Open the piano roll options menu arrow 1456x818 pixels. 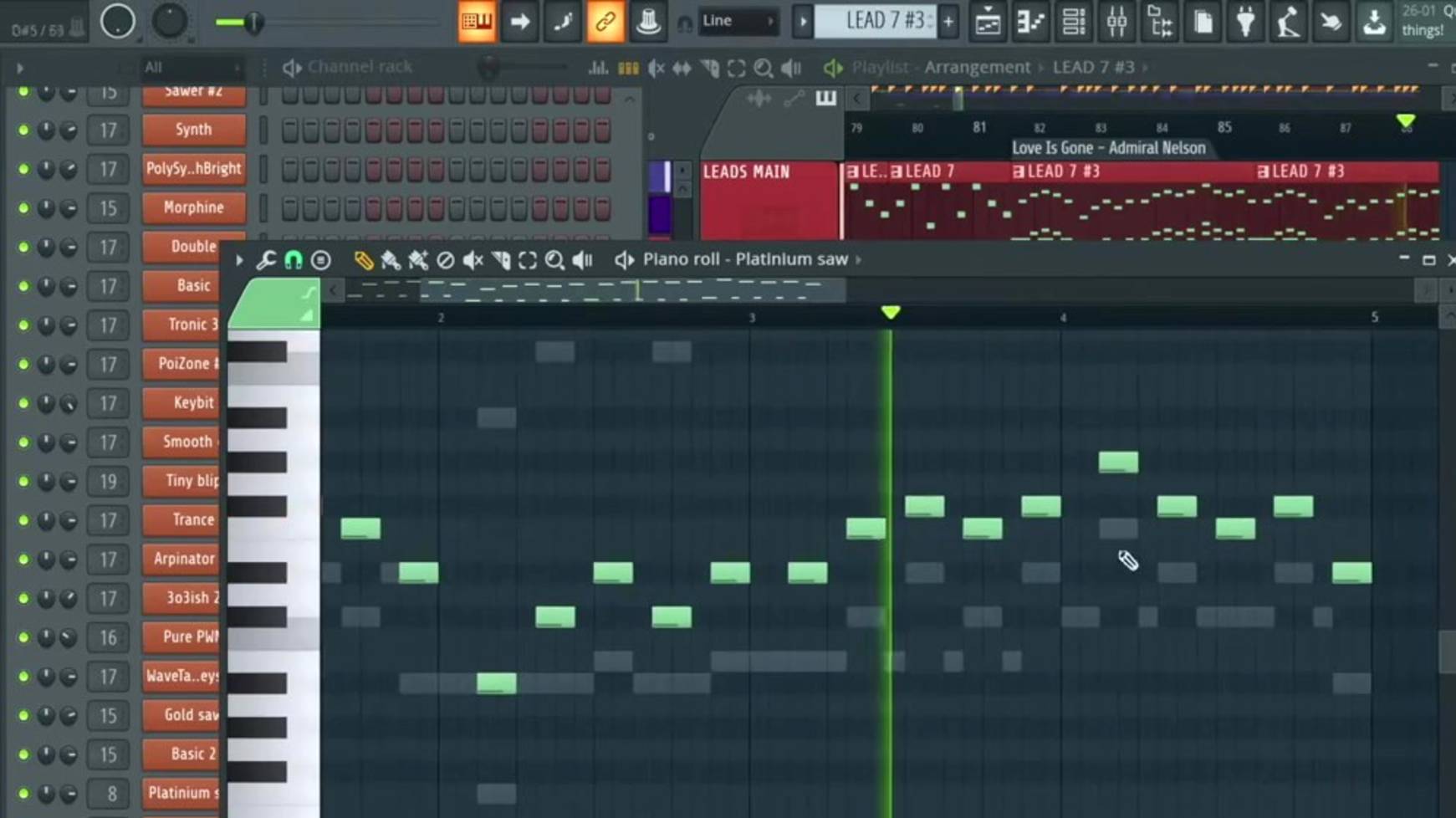(239, 260)
